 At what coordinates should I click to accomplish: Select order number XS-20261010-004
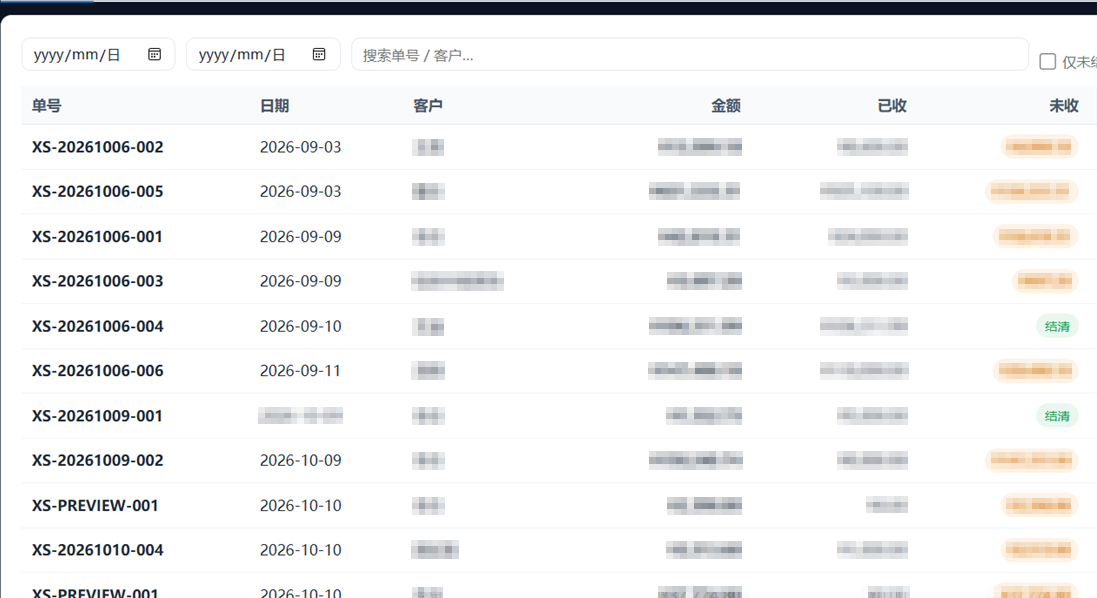click(97, 550)
